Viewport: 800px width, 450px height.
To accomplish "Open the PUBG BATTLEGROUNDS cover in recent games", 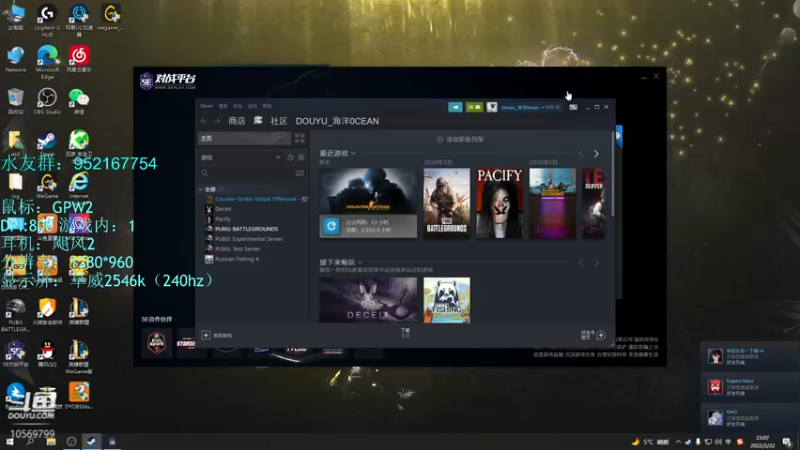I will pos(446,203).
